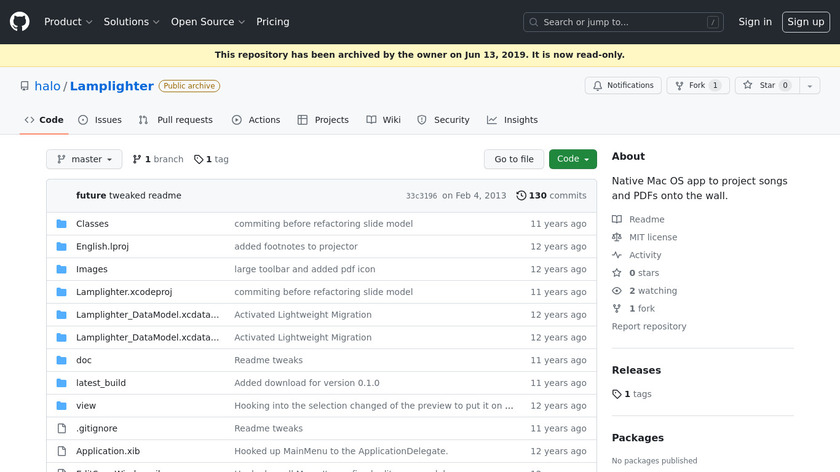Screen dimensions: 840x472
Task: Open the Wiki tab
Action: (x=384, y=120)
